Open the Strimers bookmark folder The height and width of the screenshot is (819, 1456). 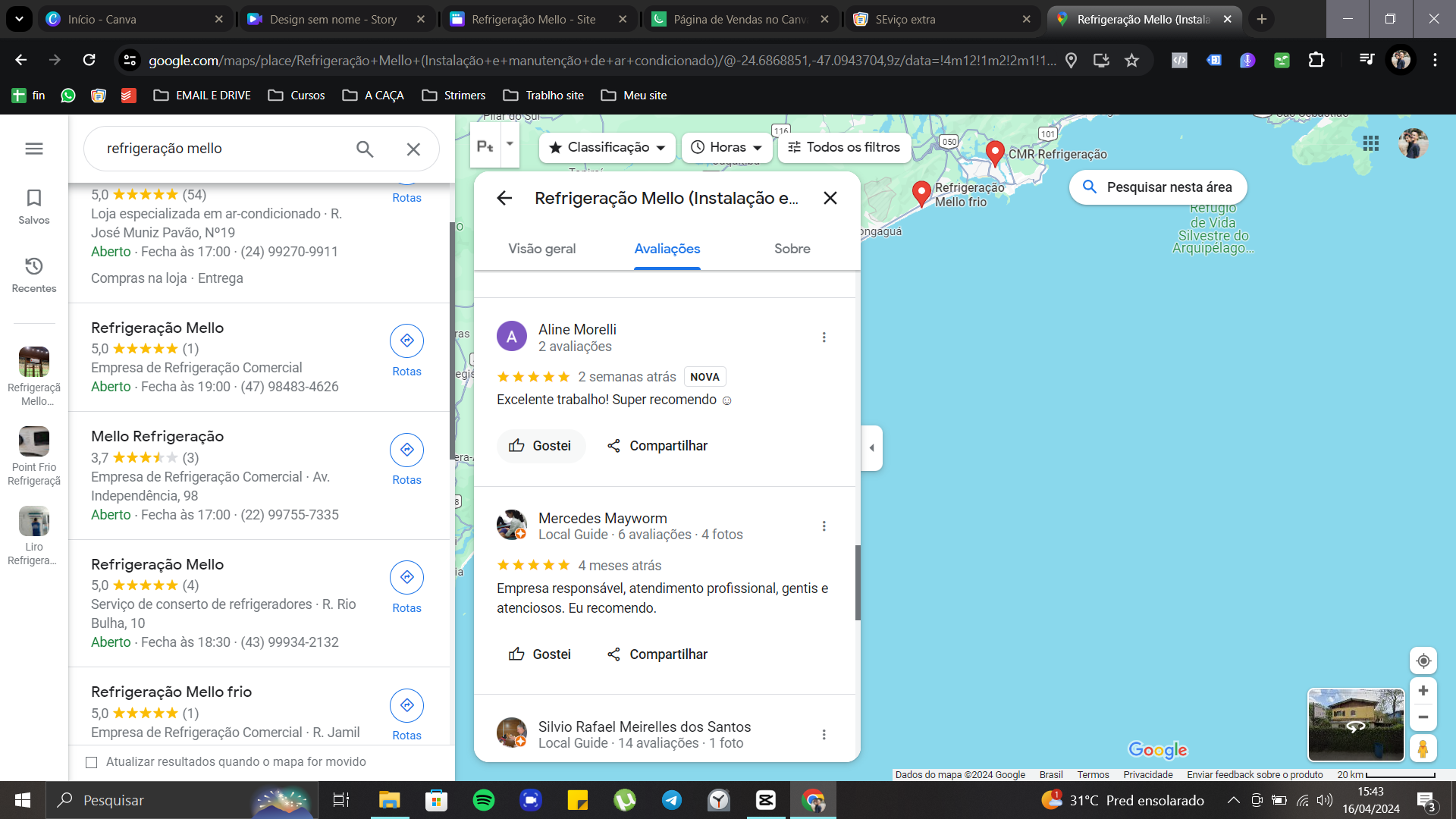click(454, 96)
